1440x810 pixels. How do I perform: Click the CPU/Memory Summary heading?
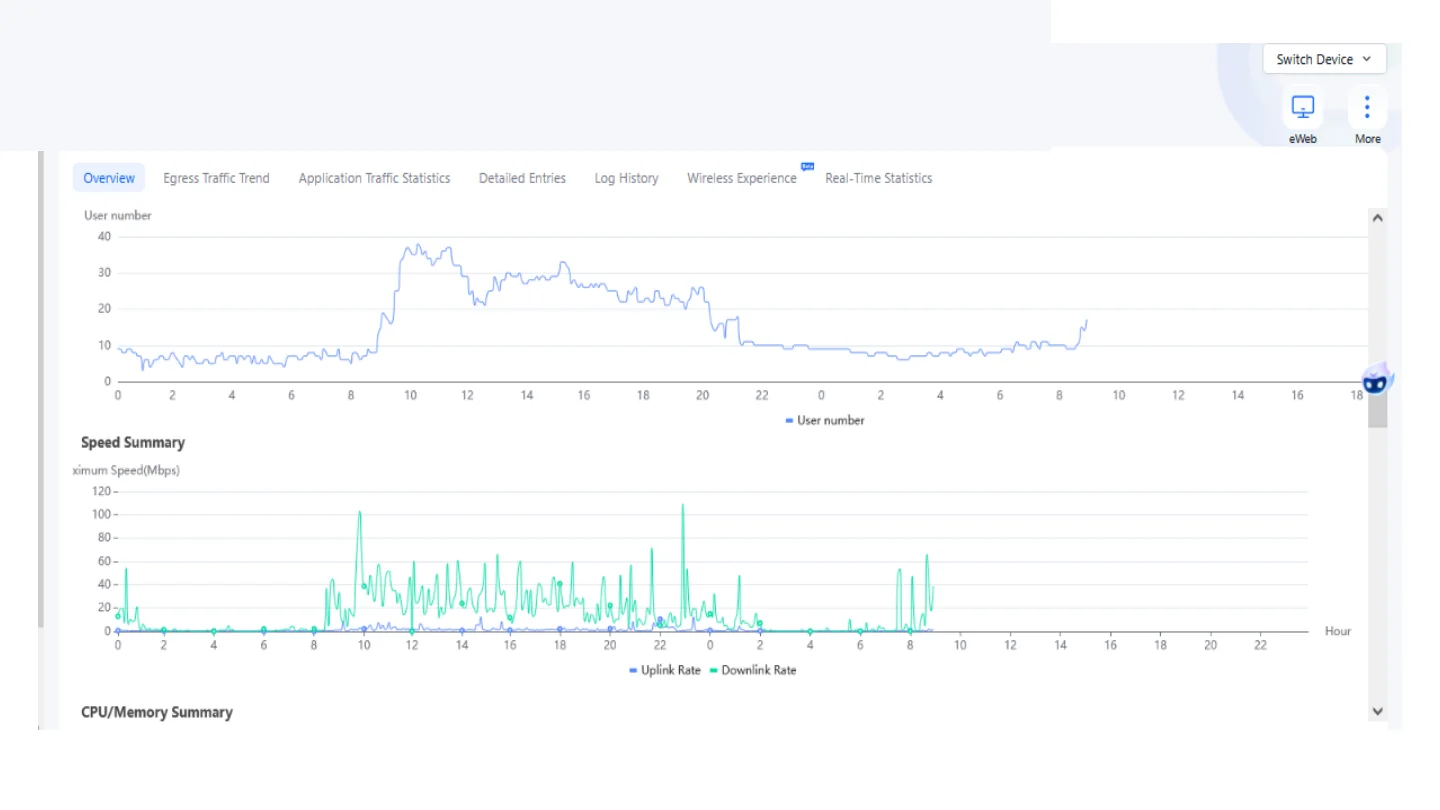(157, 712)
